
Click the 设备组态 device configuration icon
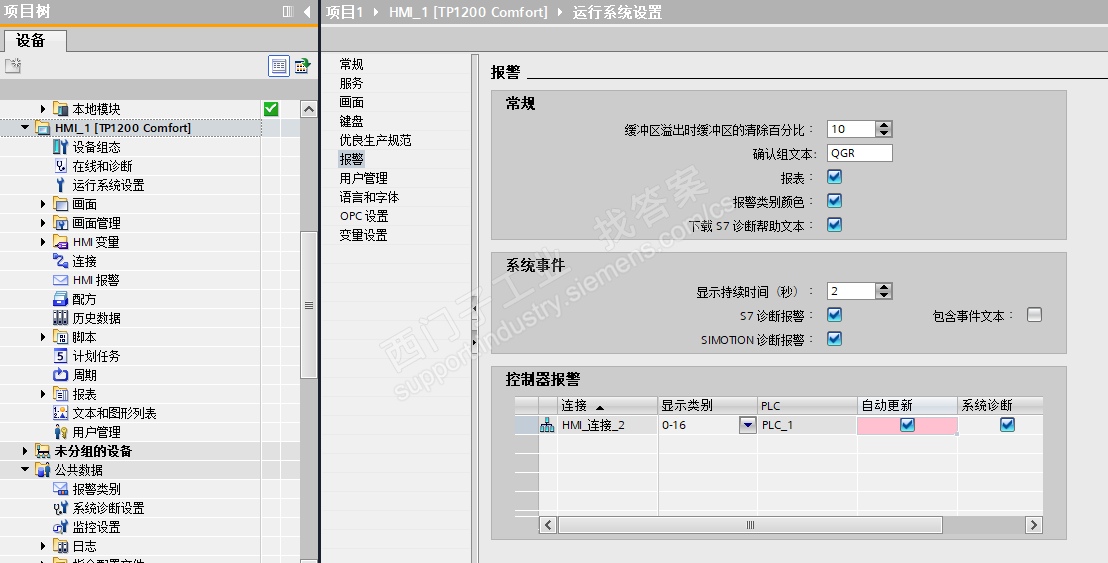(61, 147)
